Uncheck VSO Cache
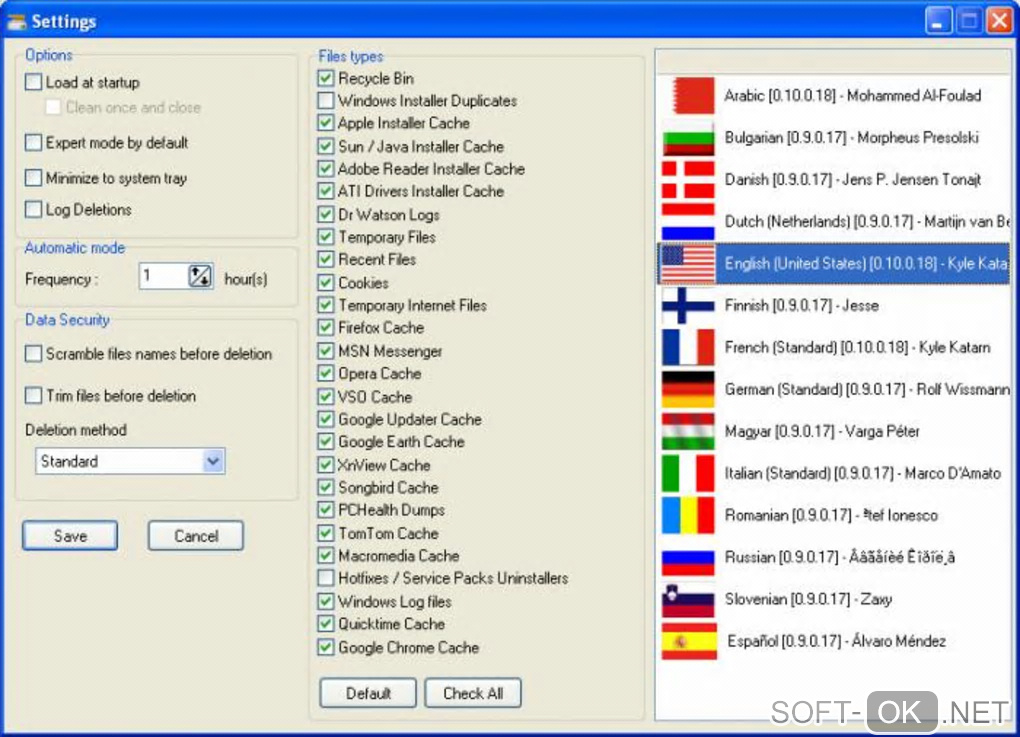Screen dimensions: 1020x737 point(326,397)
